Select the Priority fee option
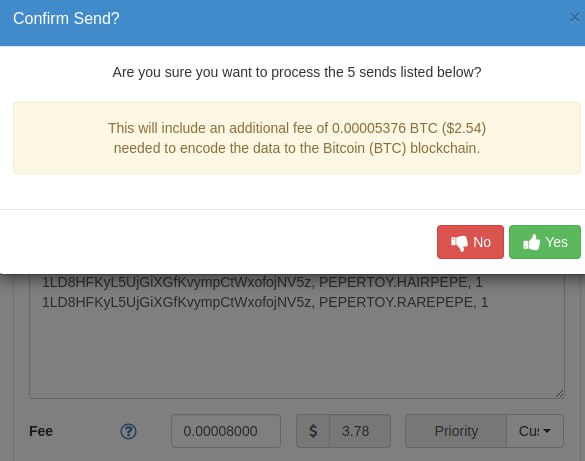The height and width of the screenshot is (461, 585). [x=456, y=431]
